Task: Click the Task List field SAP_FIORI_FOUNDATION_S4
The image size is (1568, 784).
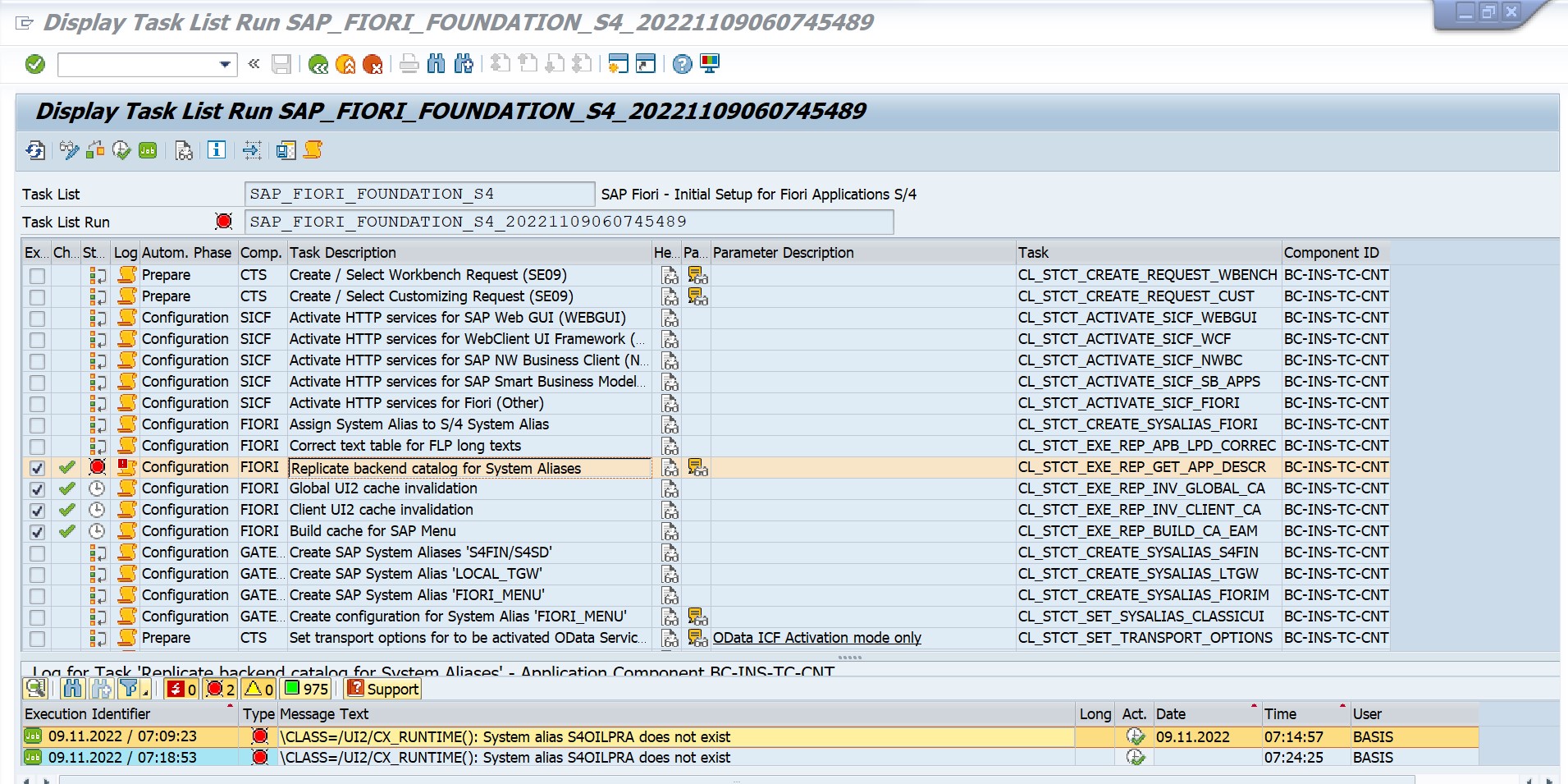Action: click(419, 194)
